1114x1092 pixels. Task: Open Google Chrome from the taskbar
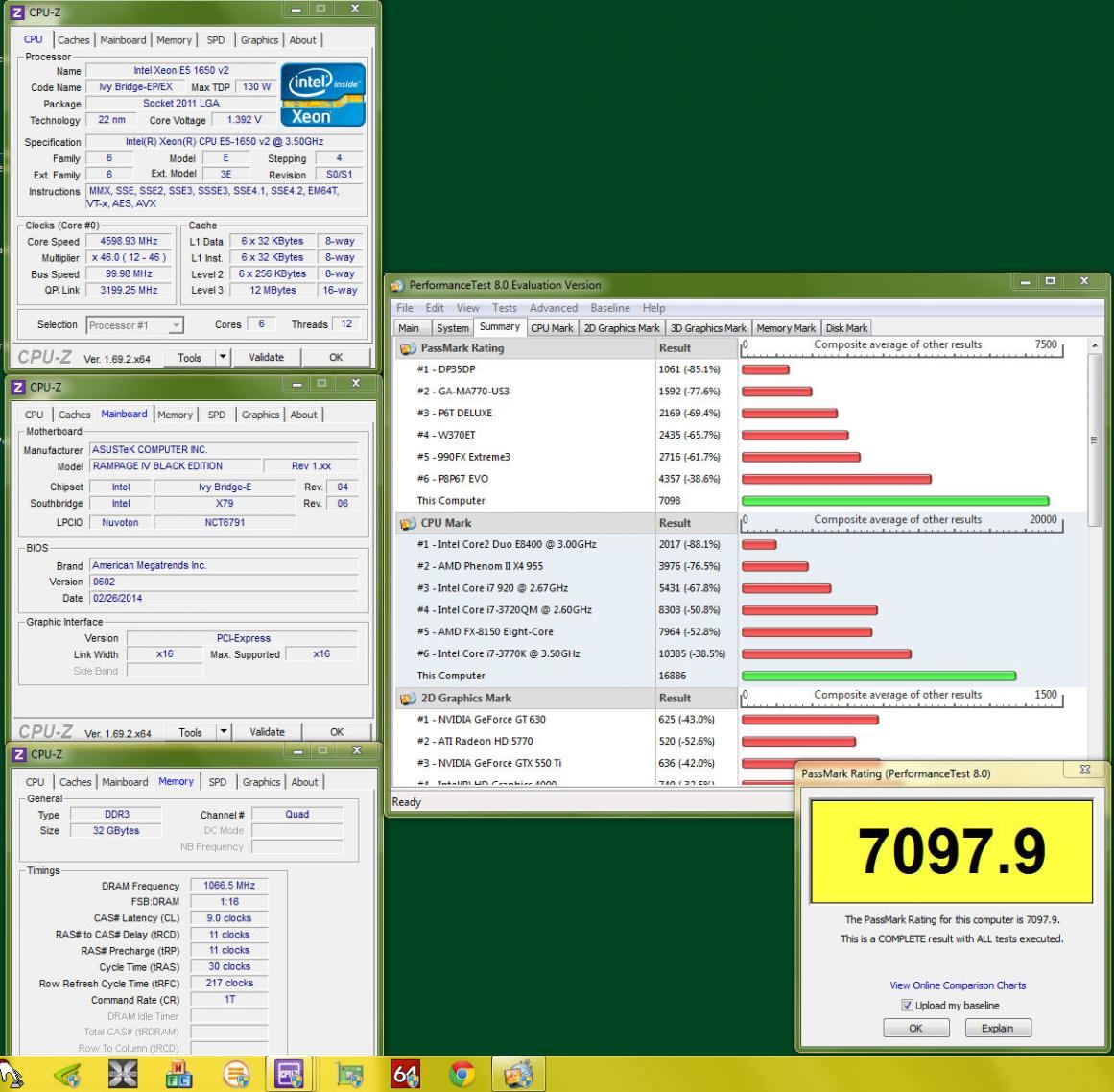click(462, 1074)
